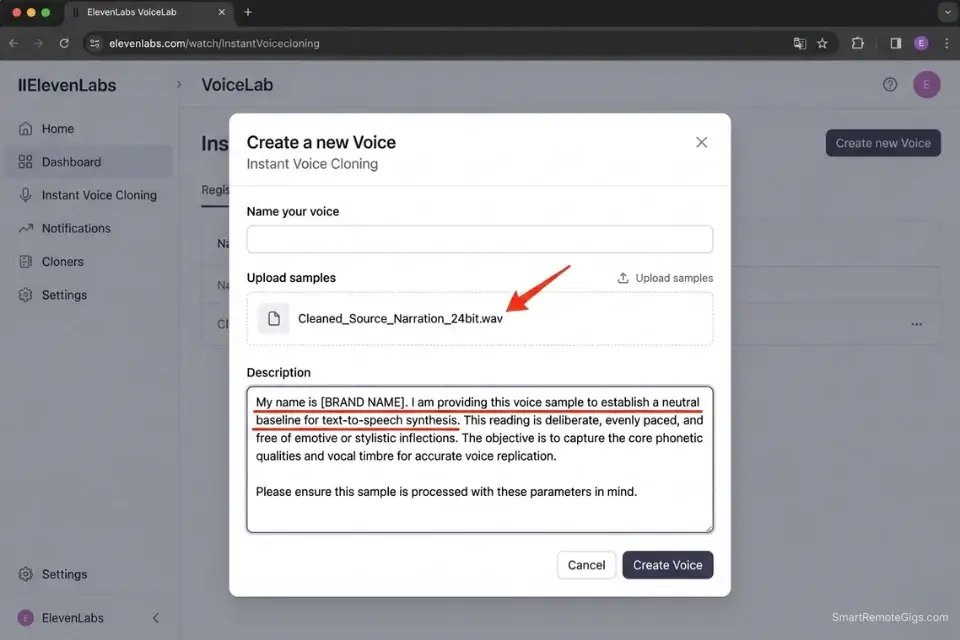Select the ElevenLabs VoiceLab browser tab

tap(149, 12)
